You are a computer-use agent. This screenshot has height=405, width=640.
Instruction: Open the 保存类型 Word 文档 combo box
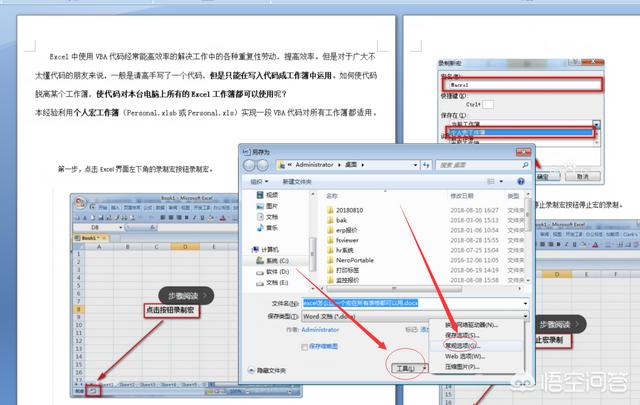tap(415, 316)
